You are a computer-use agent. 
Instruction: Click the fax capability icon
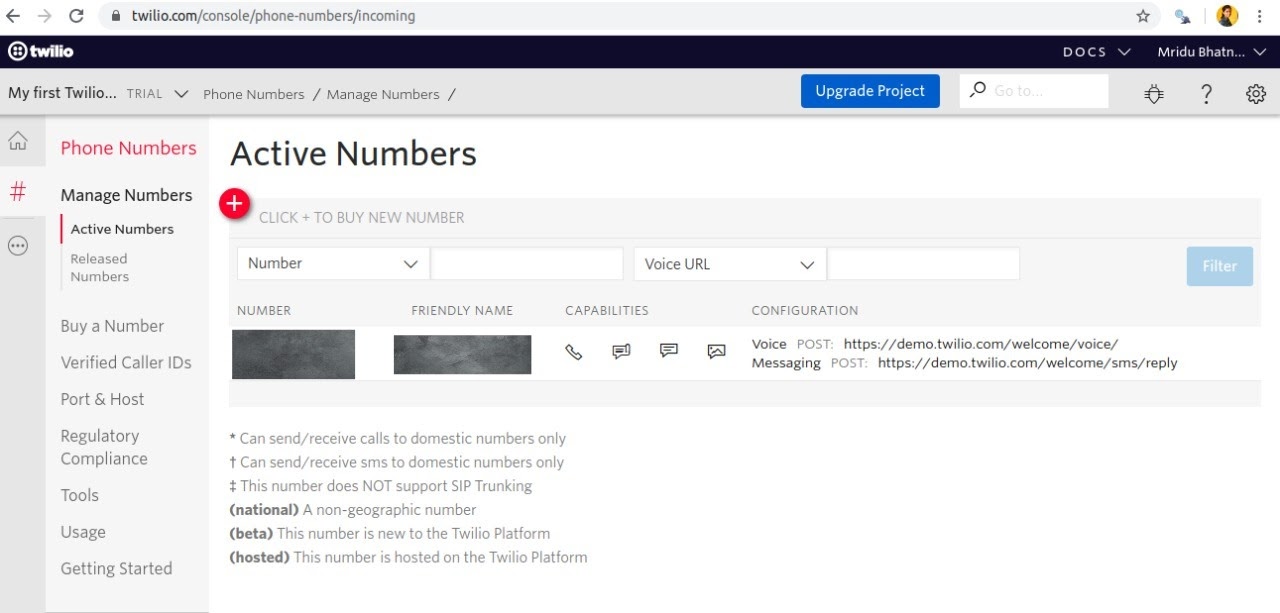pyautogui.click(x=621, y=352)
